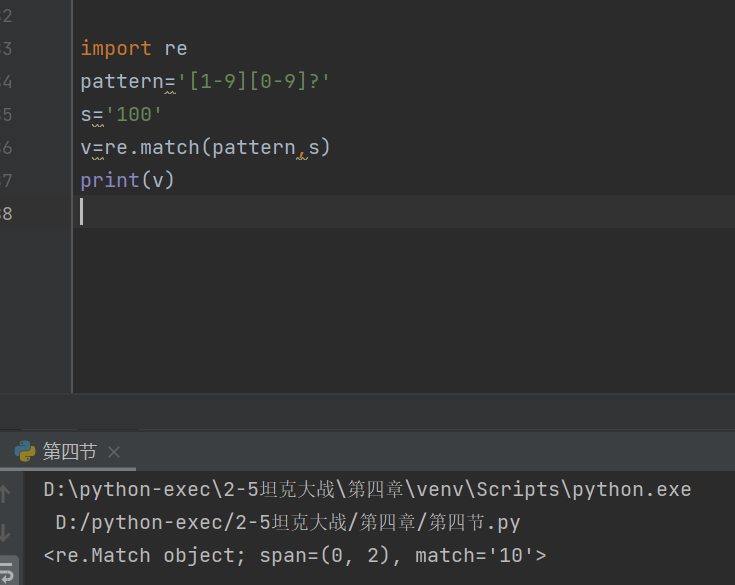Click the 第四节.py script path in output
The width and height of the screenshot is (735, 585).
(288, 522)
